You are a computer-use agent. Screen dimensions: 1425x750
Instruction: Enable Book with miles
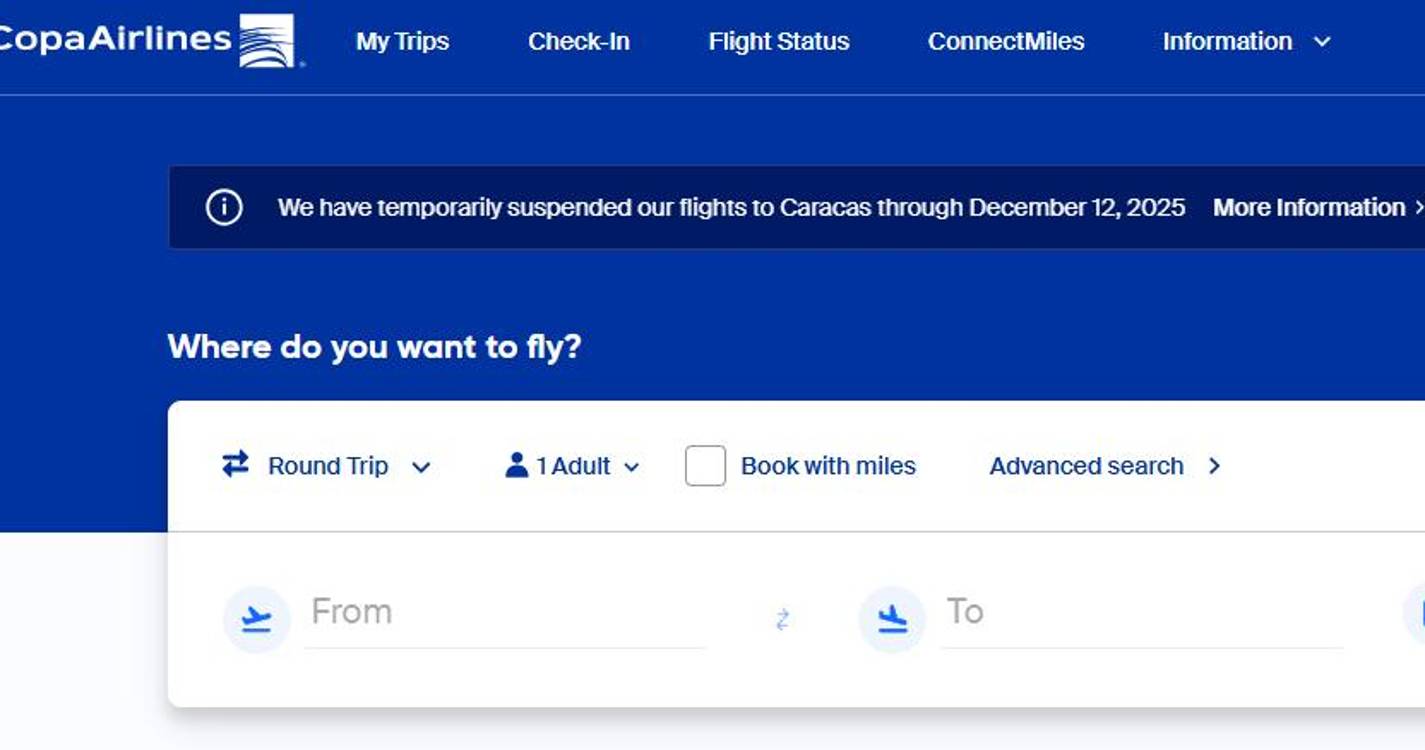(705, 465)
